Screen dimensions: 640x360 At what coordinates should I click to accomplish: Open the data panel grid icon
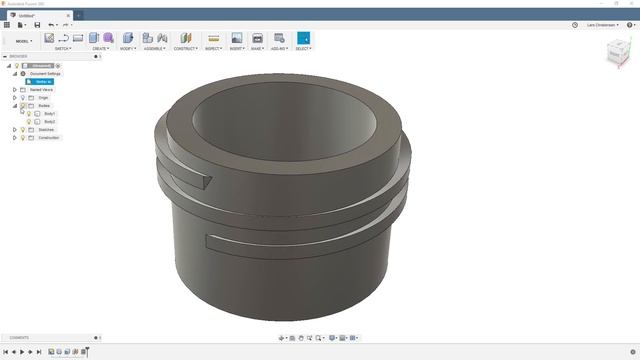[7, 25]
